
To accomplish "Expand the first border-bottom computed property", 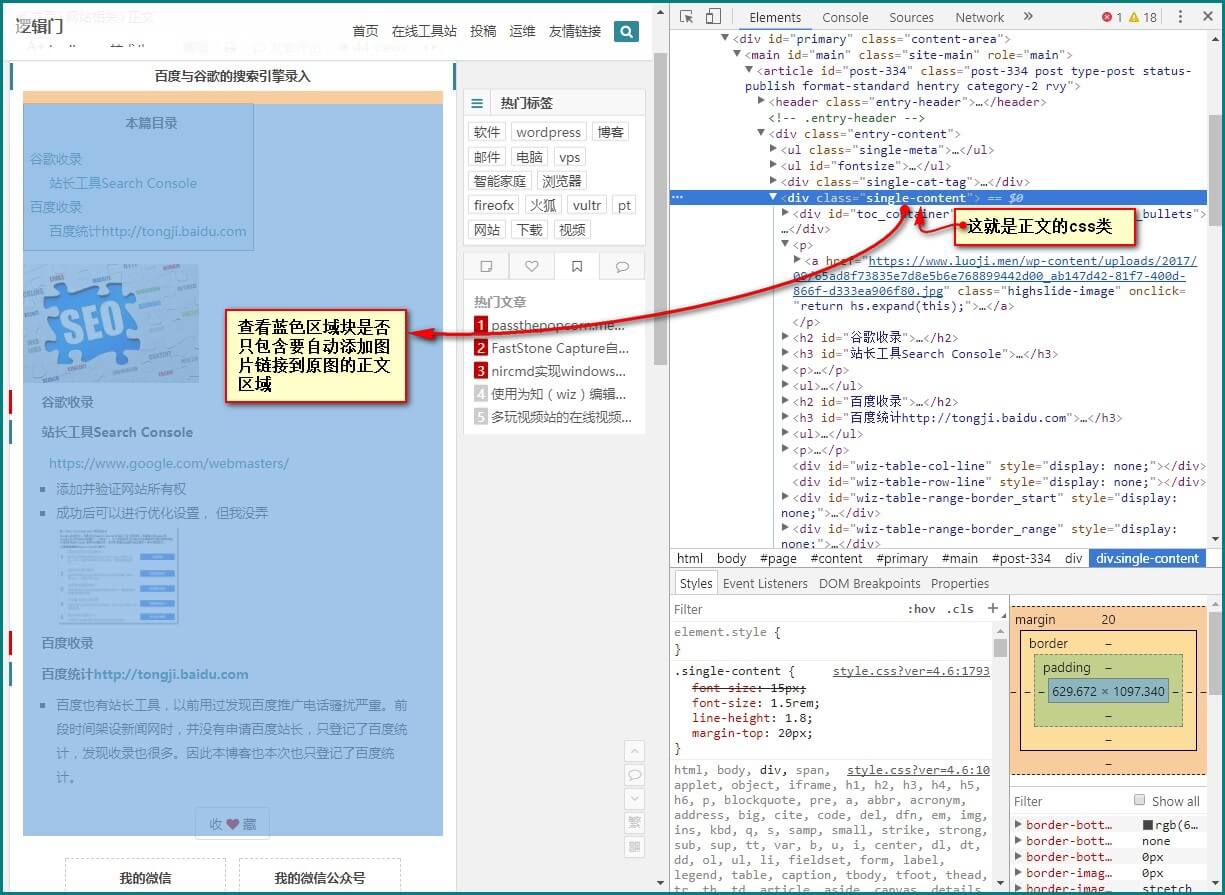I will [1019, 825].
